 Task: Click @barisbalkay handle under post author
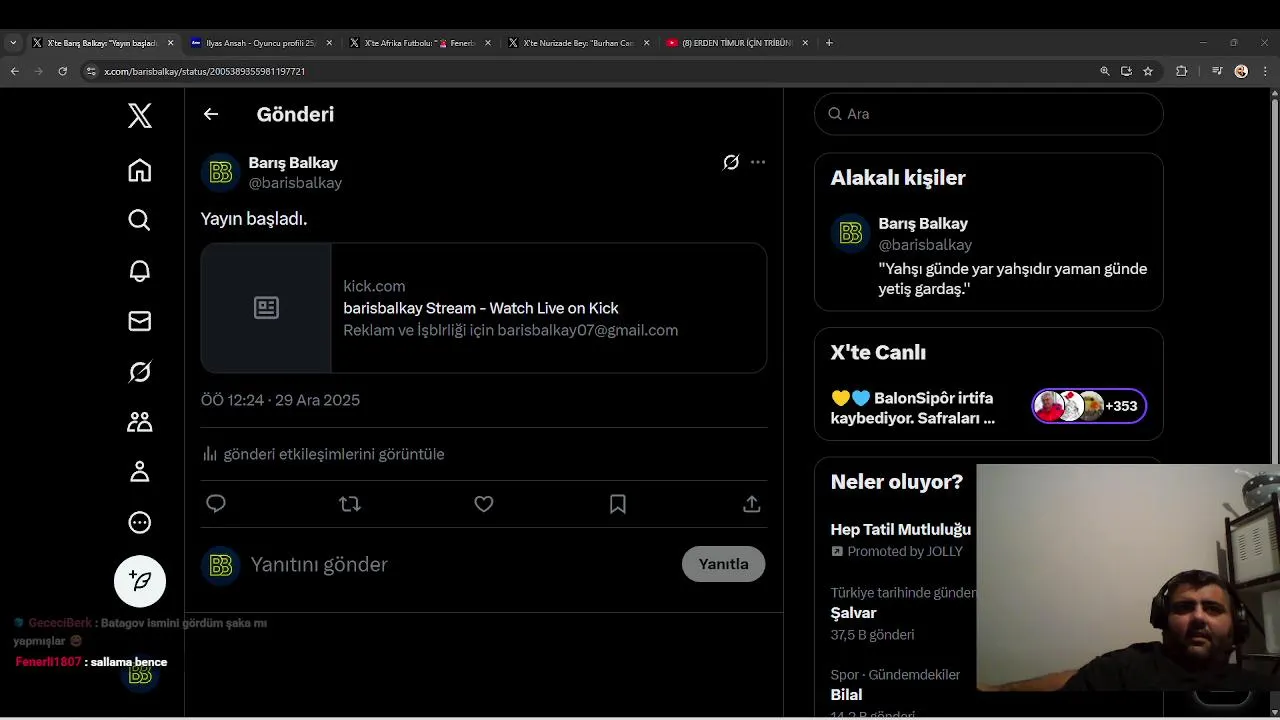tap(295, 183)
